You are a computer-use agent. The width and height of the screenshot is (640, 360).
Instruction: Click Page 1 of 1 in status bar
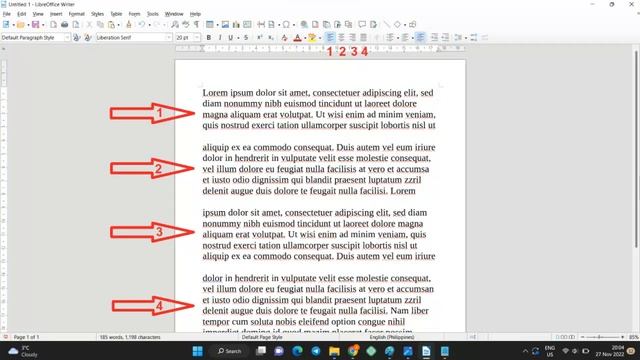(x=27, y=337)
